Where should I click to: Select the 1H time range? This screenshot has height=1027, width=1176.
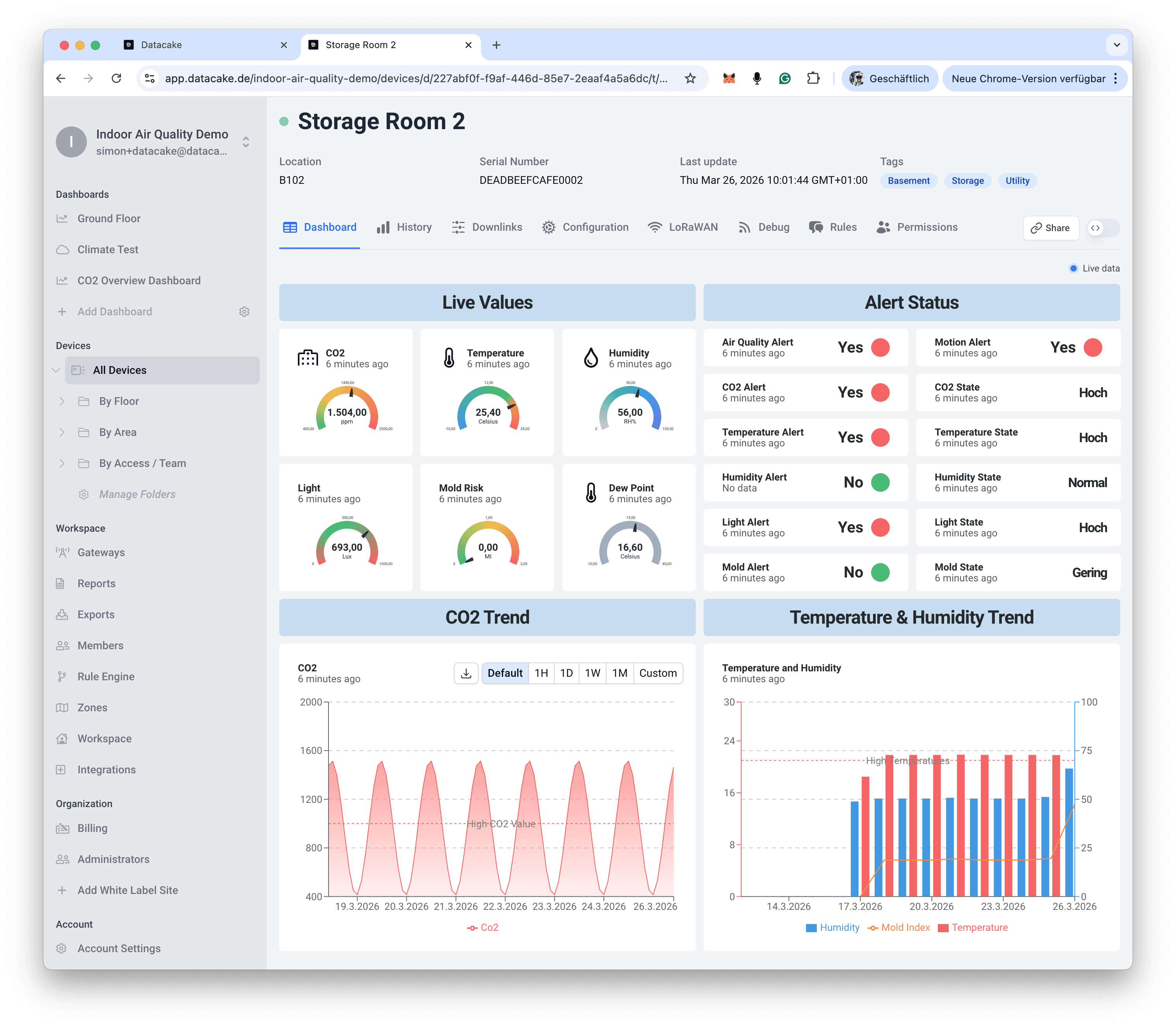pyautogui.click(x=541, y=673)
